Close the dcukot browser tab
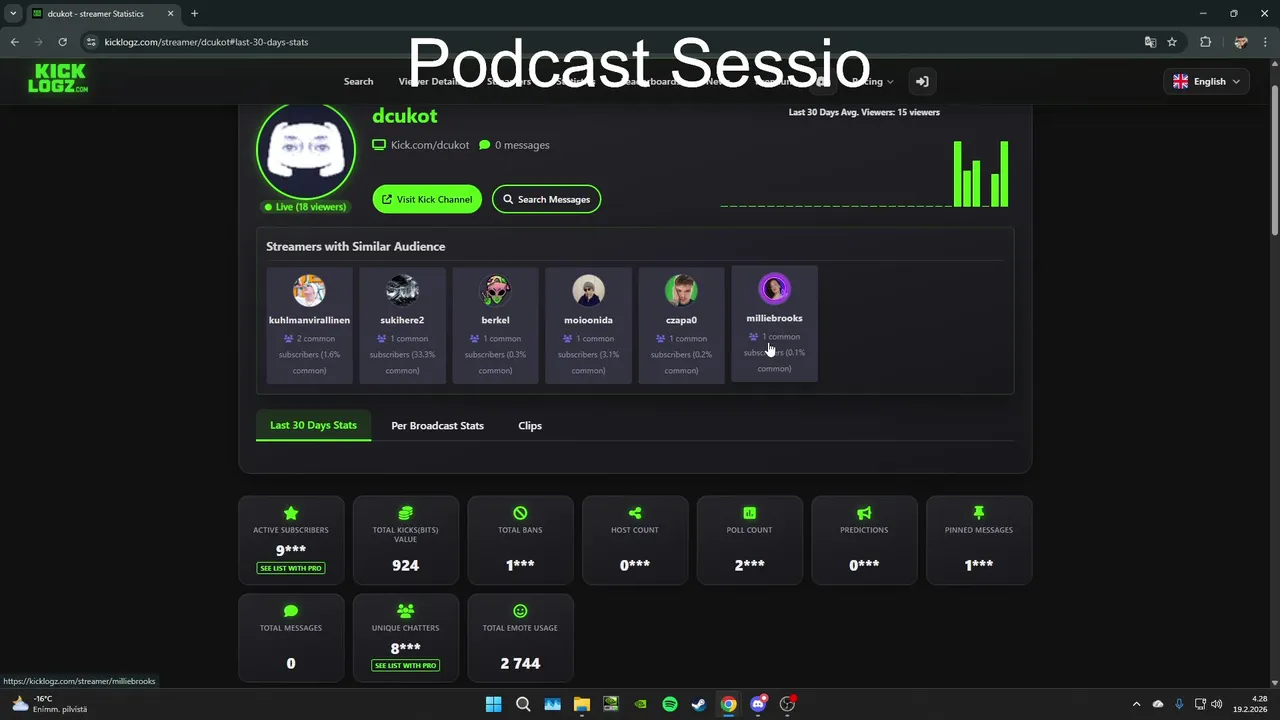1280x720 pixels. pyautogui.click(x=171, y=13)
